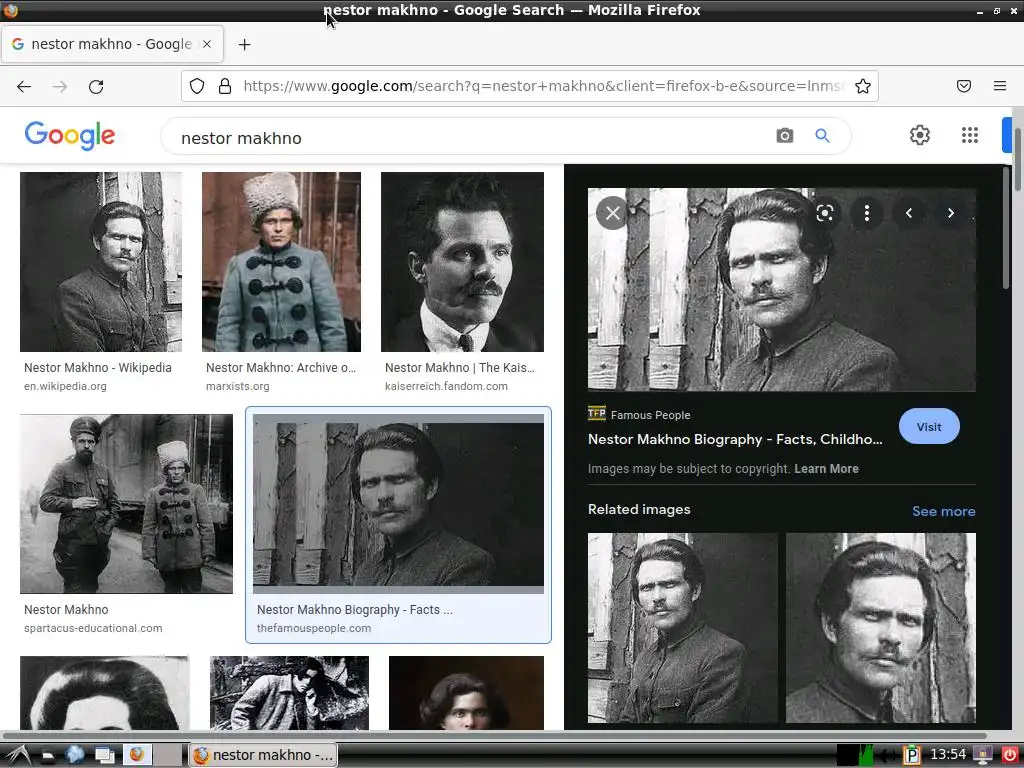Screen dimensions: 1024x768
Task: Open second related image close-up thumbnail
Action: (881, 628)
